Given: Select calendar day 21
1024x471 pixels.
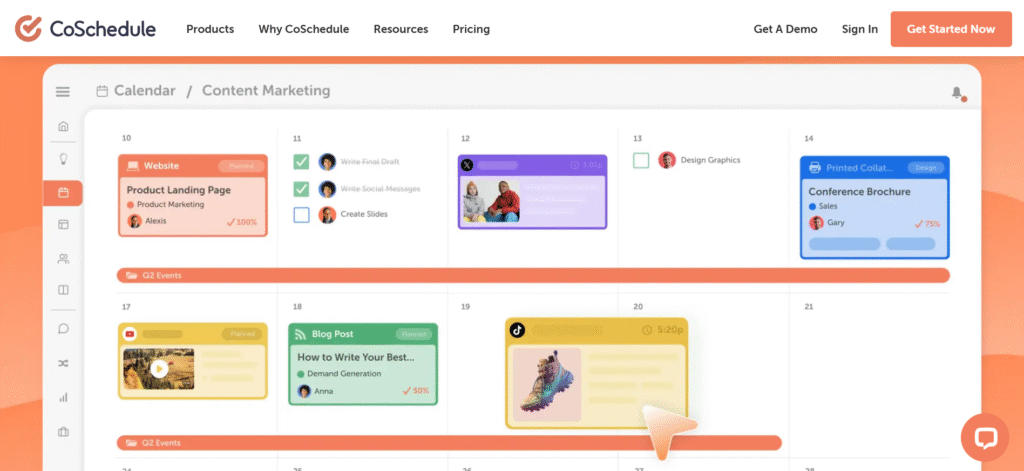Looking at the screenshot, I should [x=808, y=306].
